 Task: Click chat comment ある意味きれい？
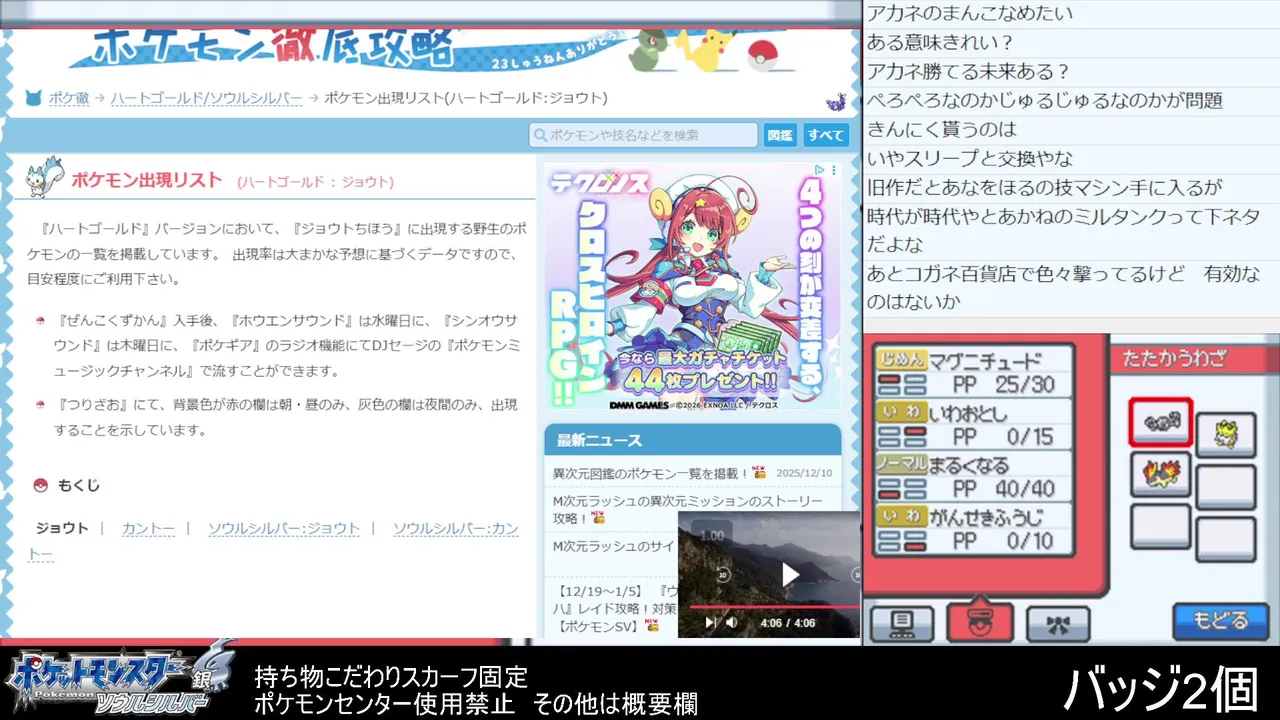940,43
